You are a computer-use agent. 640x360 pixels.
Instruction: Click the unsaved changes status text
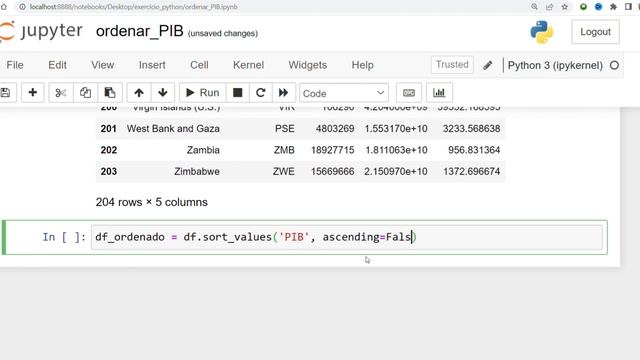(x=223, y=33)
